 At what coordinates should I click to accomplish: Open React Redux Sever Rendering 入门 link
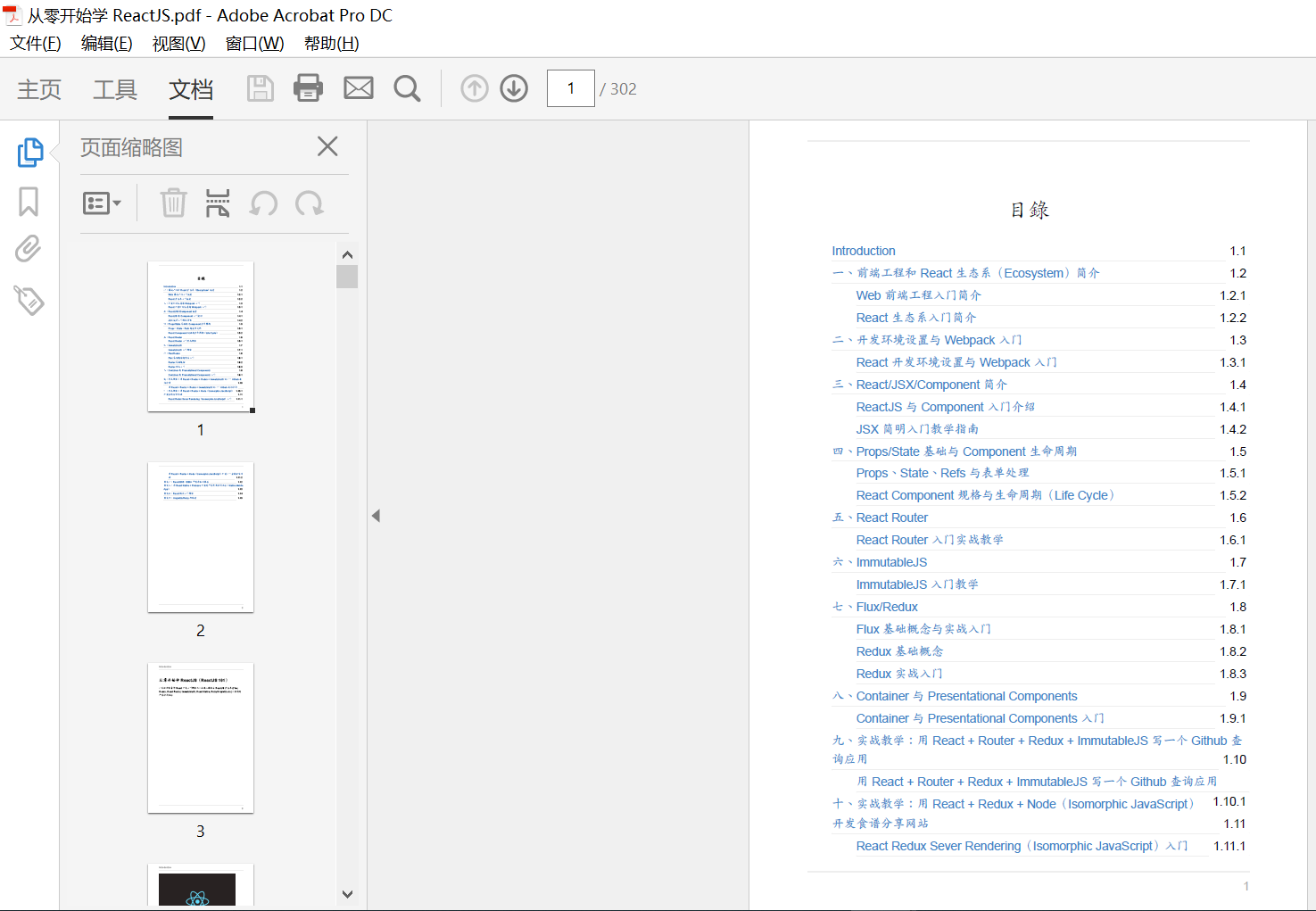click(x=1022, y=846)
